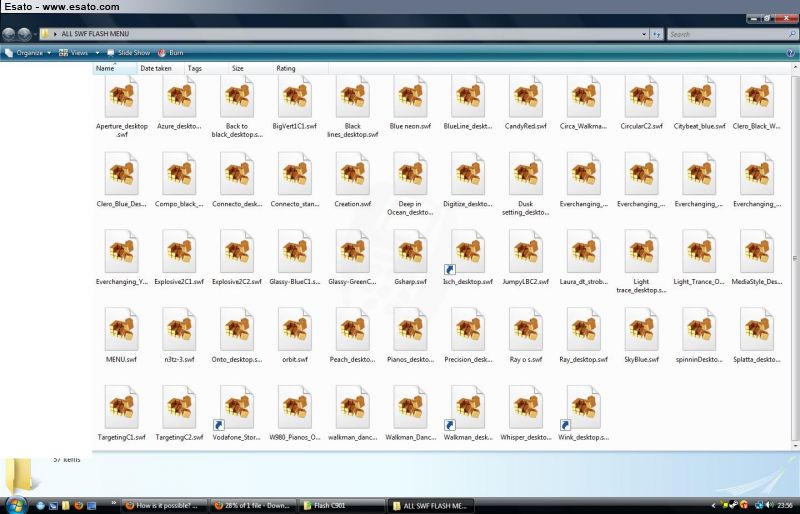Viewport: 800px width, 514px height.
Task: Select the MENU.swf file icon
Action: point(121,331)
